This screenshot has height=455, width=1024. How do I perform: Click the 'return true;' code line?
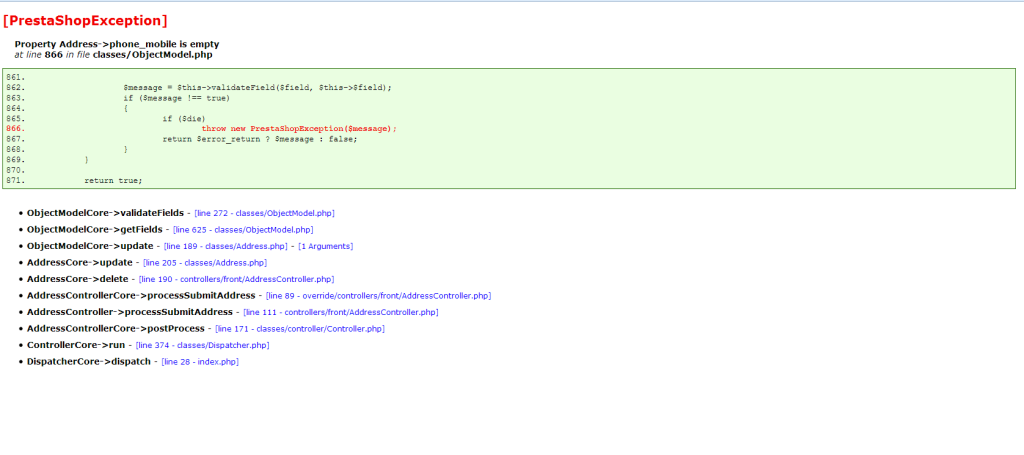[113, 180]
